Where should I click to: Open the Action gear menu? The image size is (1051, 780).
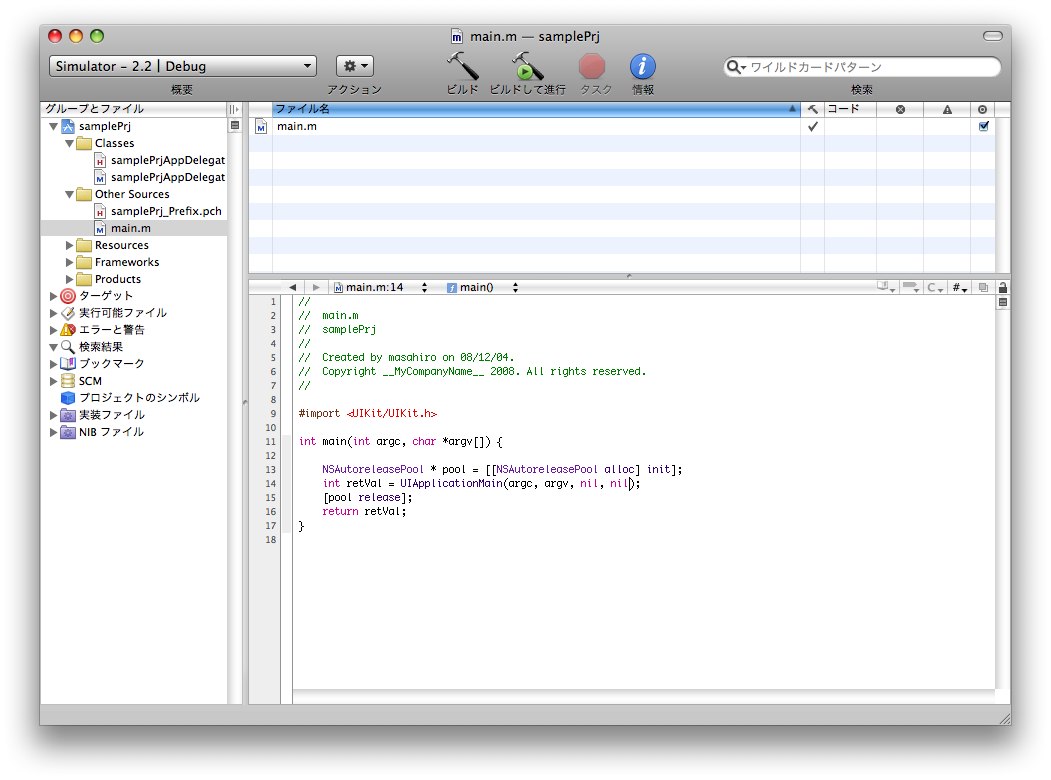coord(354,66)
